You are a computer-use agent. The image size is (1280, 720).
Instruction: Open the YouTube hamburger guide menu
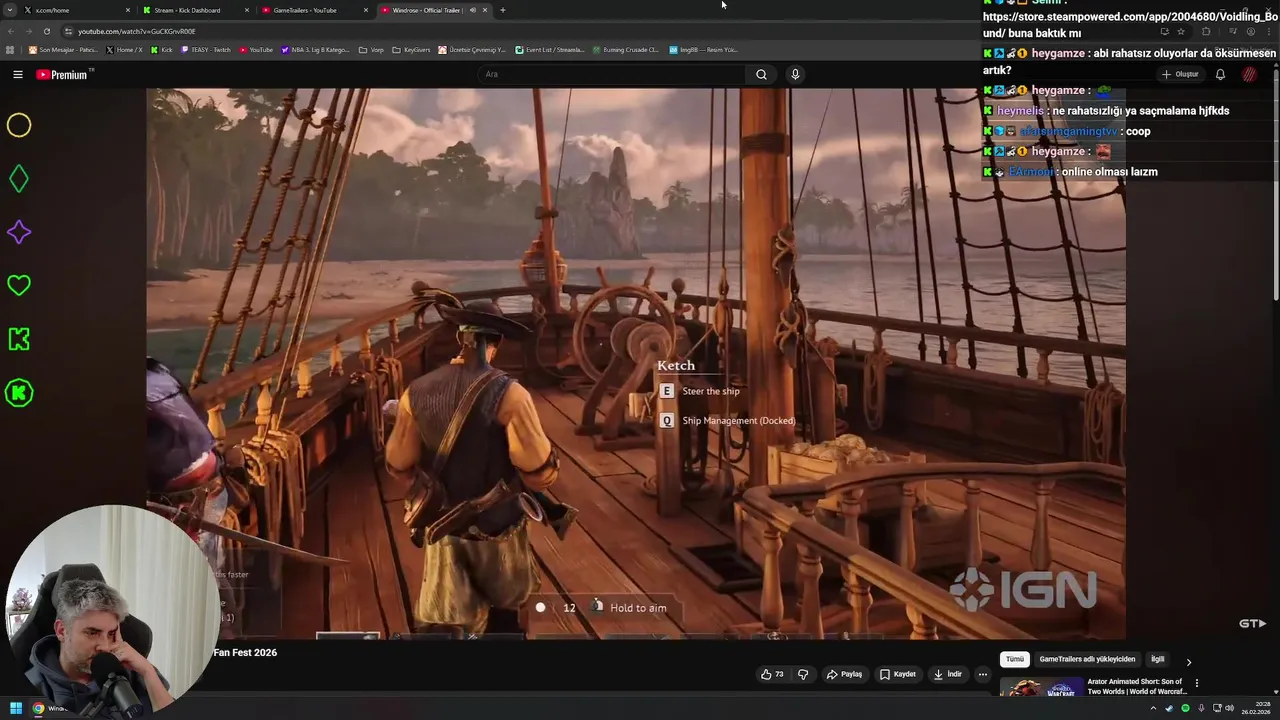(x=18, y=74)
